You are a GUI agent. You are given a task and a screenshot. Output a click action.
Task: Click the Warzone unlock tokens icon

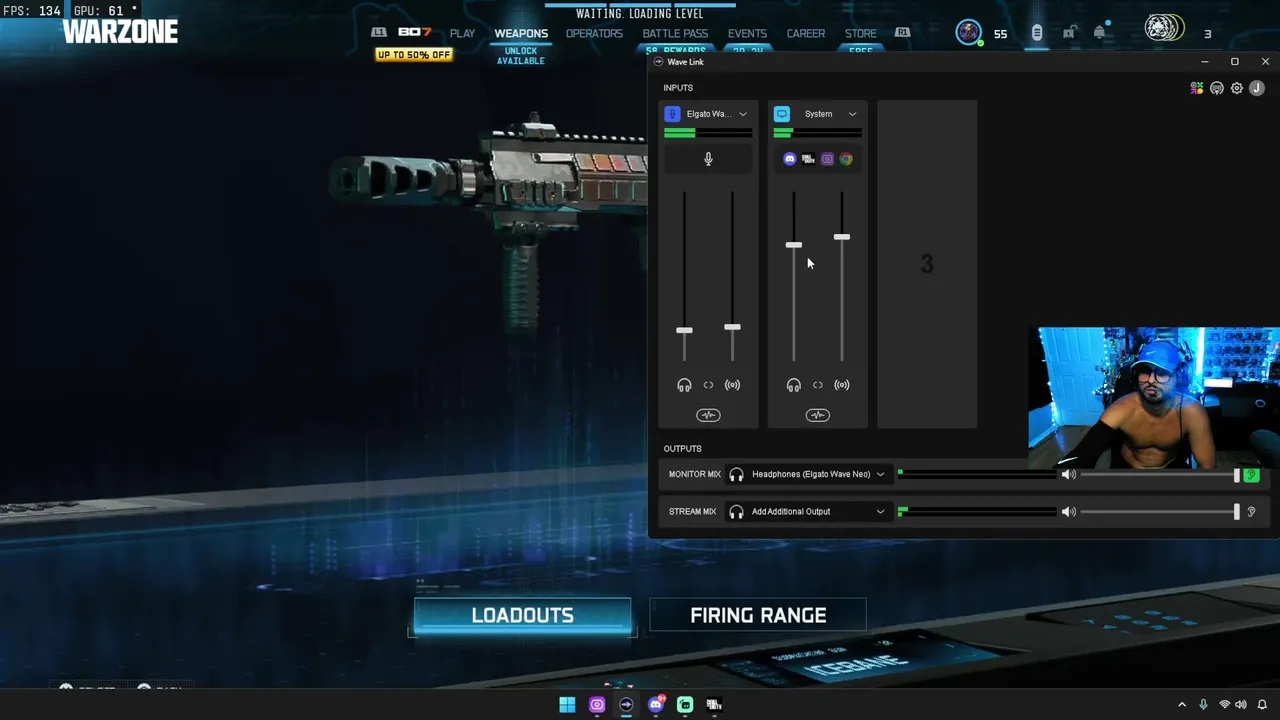1069,33
